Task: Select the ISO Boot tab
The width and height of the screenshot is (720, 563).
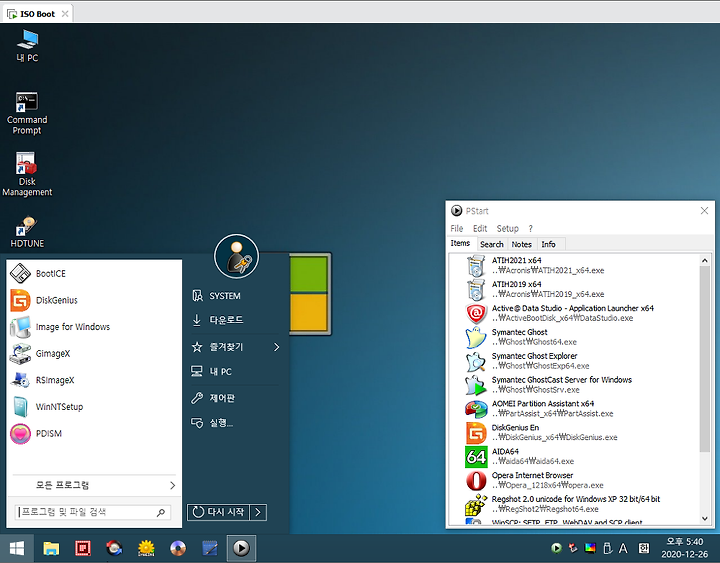Action: 38,14
